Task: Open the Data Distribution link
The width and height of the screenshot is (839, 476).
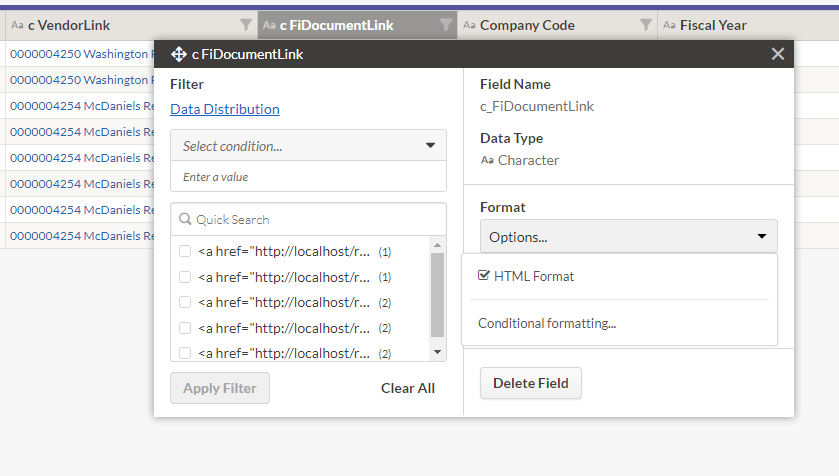Action: (x=225, y=109)
